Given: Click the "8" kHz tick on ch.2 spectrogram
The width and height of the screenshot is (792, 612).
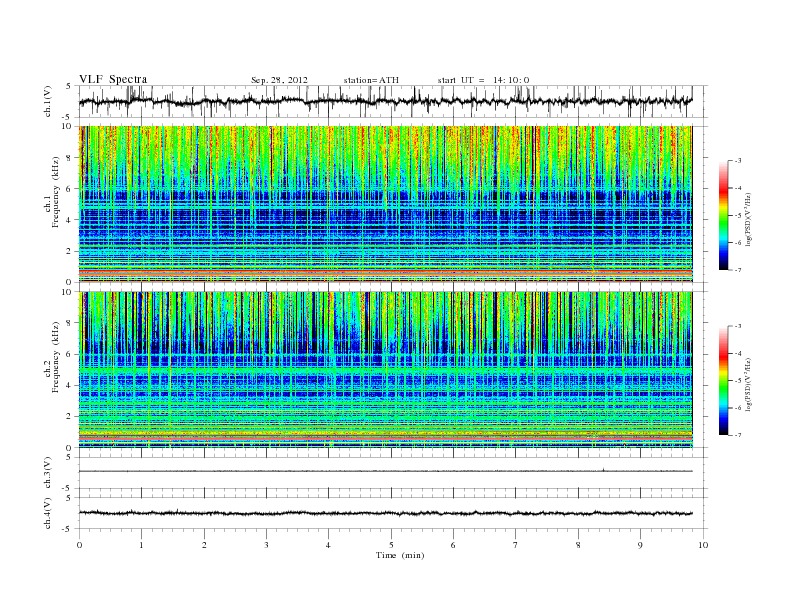Looking at the screenshot, I should [69, 323].
